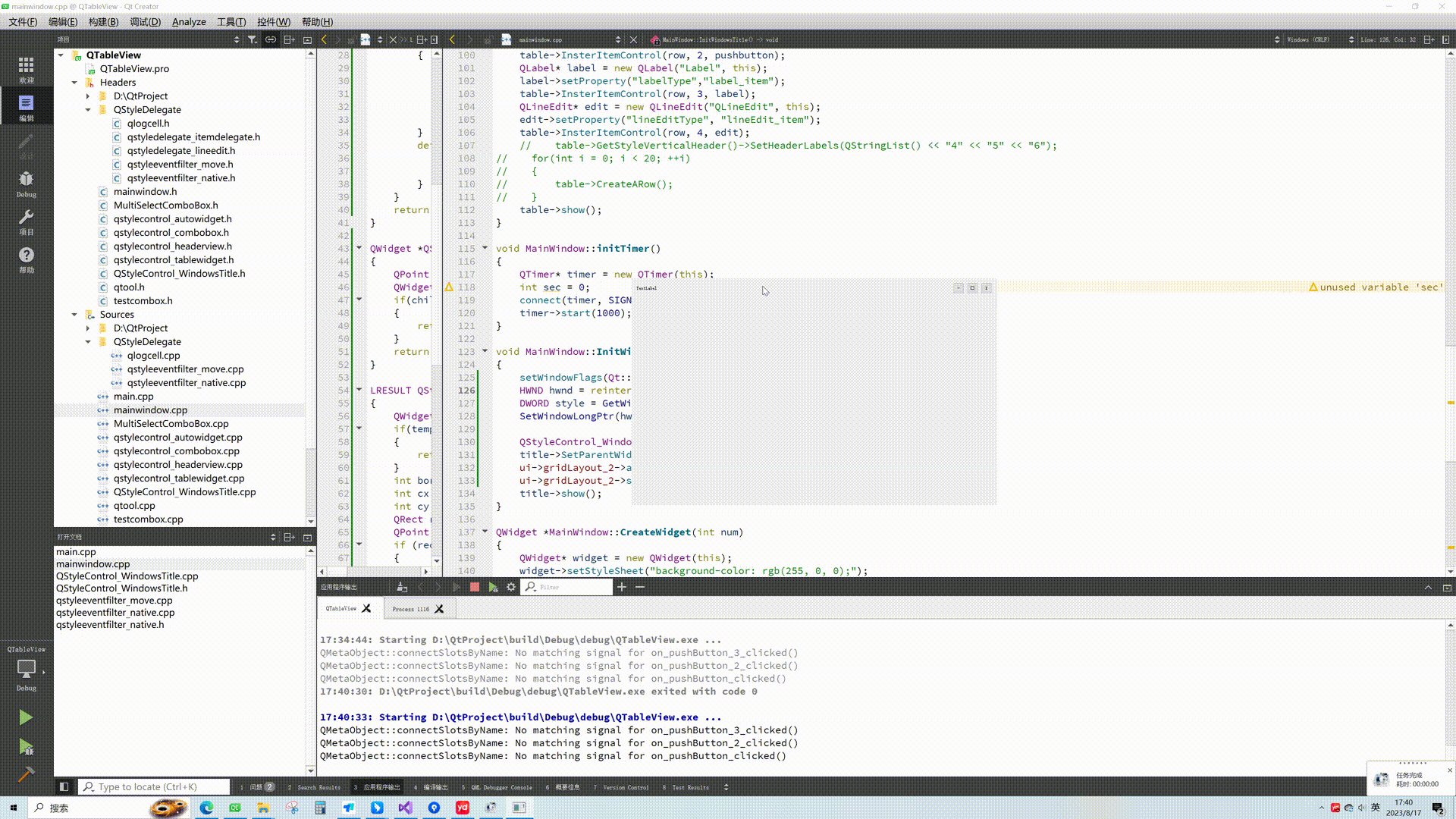This screenshot has width=1456, height=819.
Task: Stop the running program in output pane
Action: pyautogui.click(x=475, y=587)
